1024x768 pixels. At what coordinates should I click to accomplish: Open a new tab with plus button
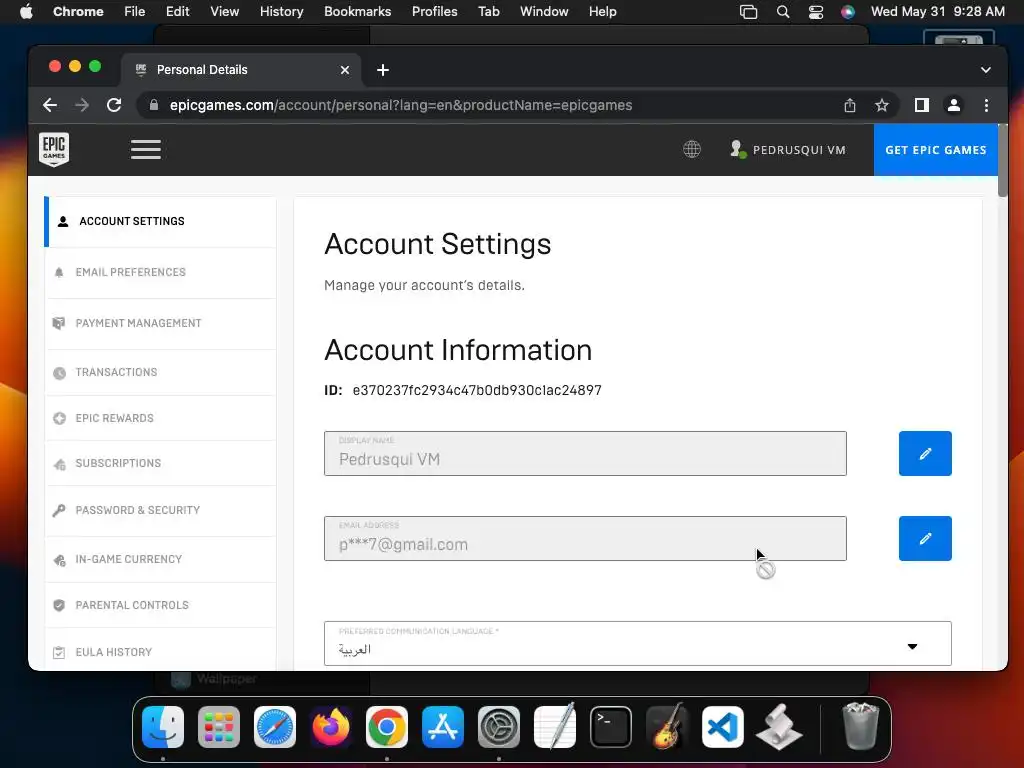(383, 70)
